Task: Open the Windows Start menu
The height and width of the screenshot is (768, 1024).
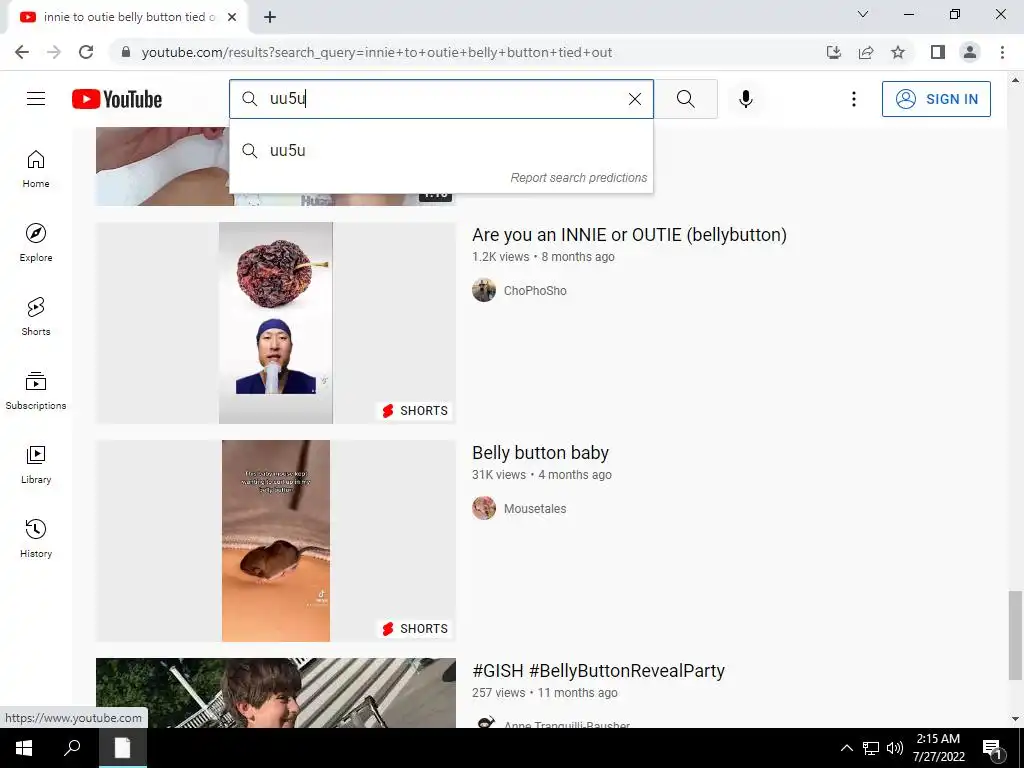Action: pyautogui.click(x=24, y=748)
